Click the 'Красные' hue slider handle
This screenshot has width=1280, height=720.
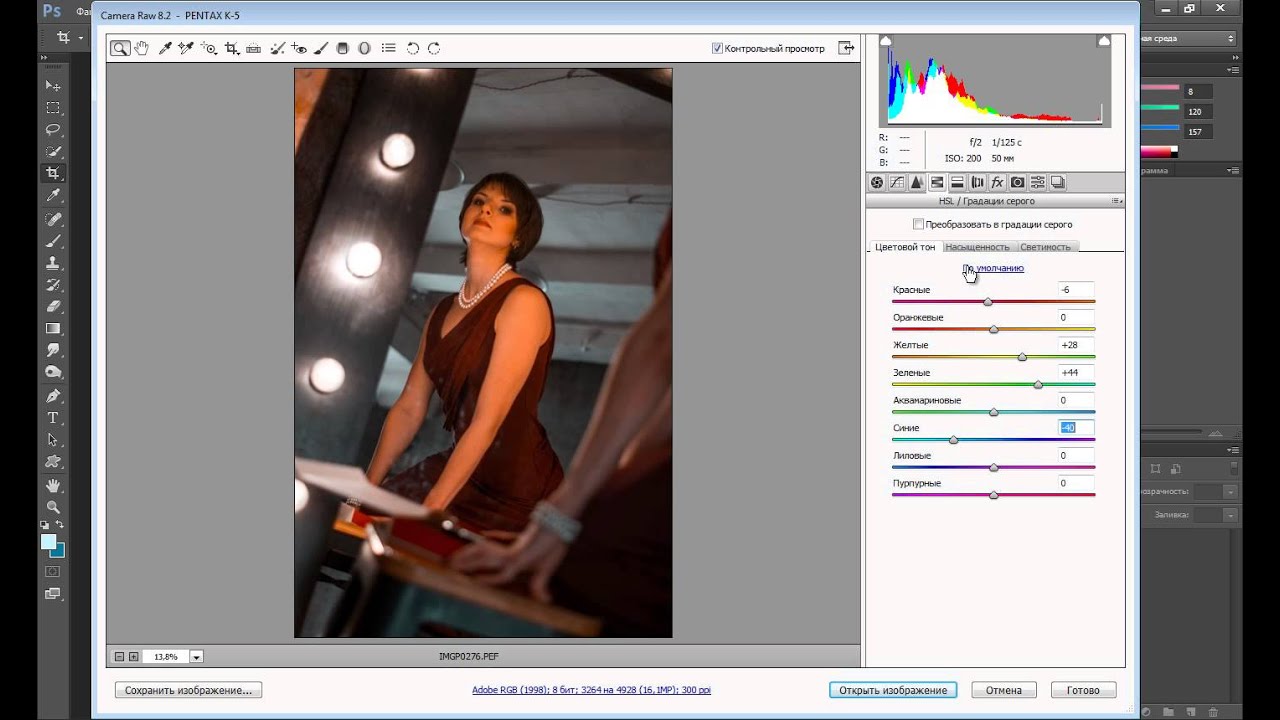(x=988, y=301)
